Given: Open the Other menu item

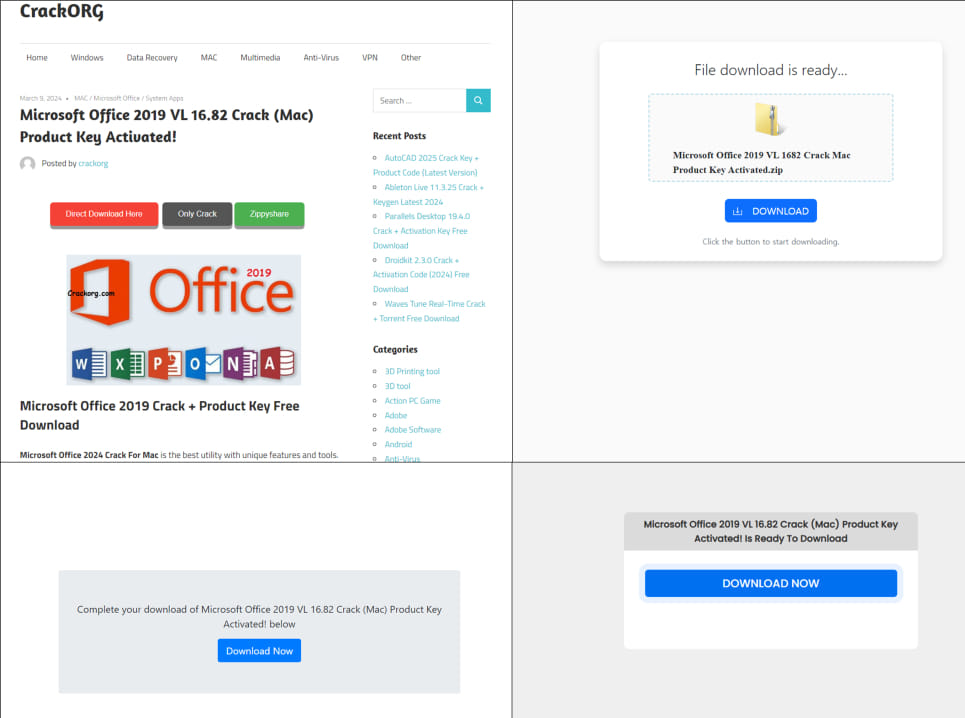Looking at the screenshot, I should pyautogui.click(x=411, y=58).
